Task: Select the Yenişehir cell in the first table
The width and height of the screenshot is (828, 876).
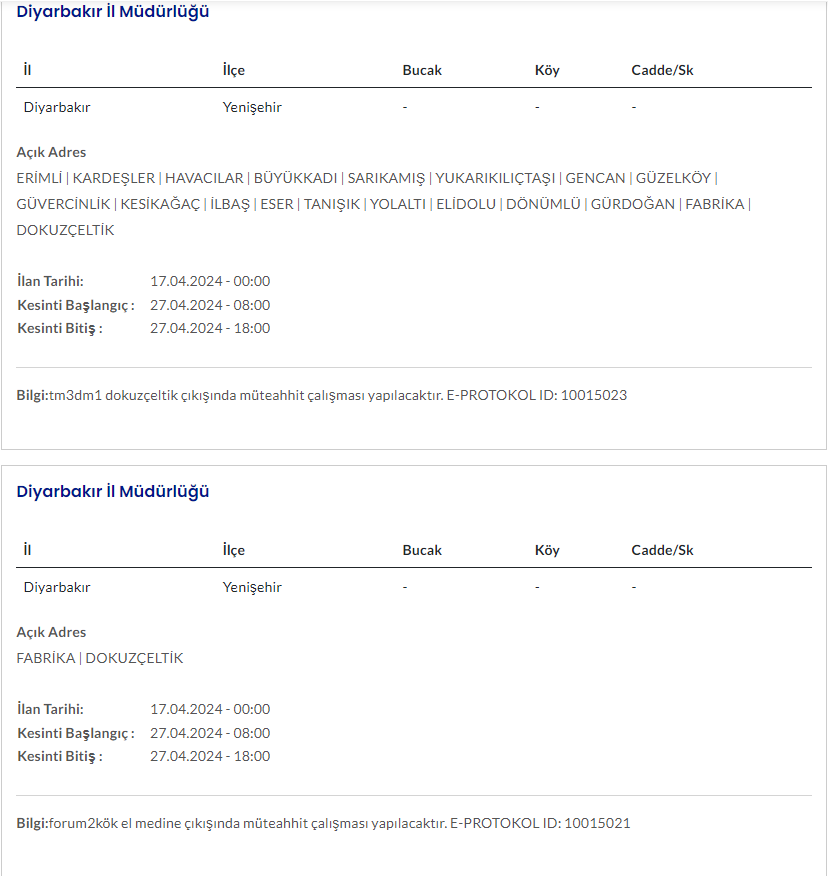Action: coord(252,107)
